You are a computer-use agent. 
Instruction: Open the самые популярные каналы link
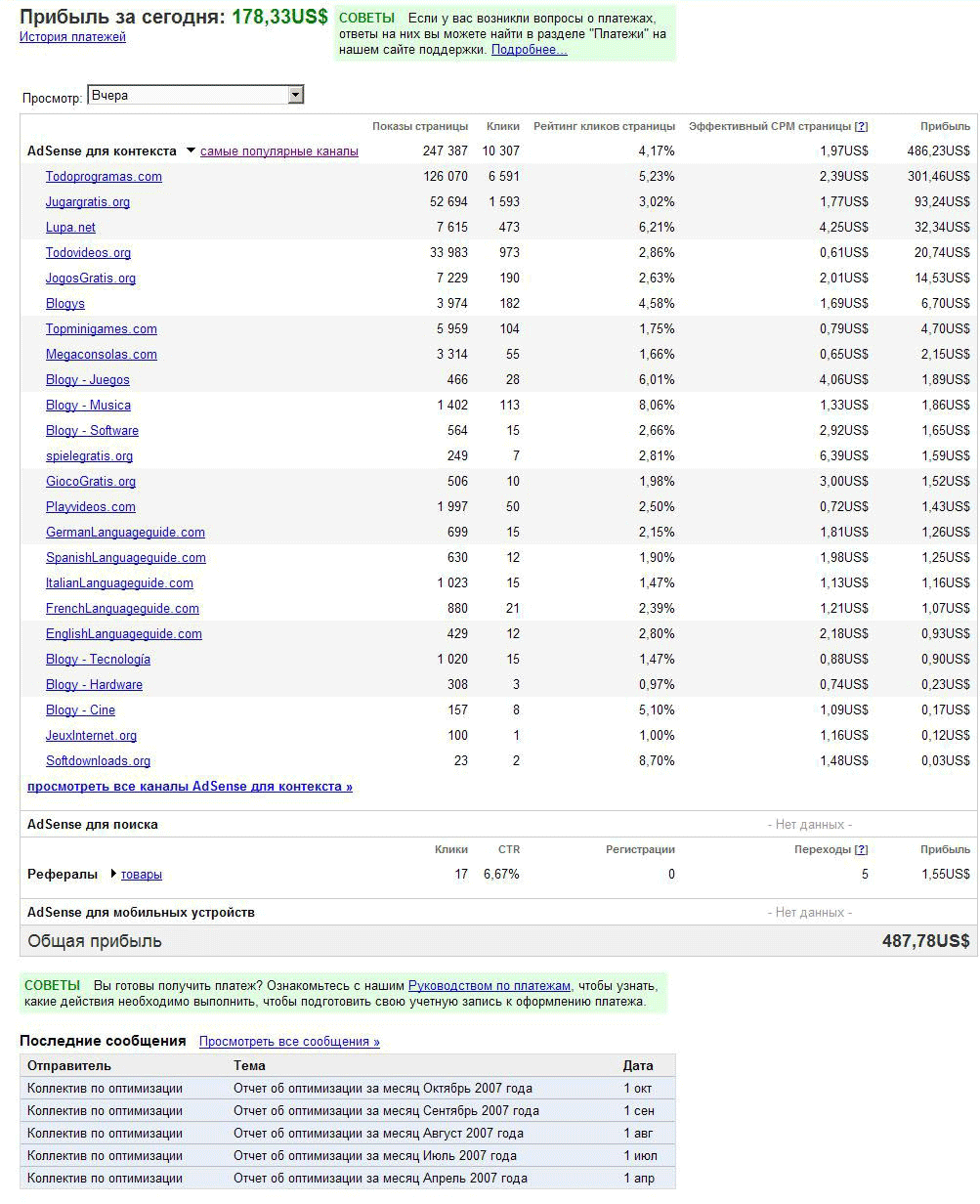tap(279, 151)
